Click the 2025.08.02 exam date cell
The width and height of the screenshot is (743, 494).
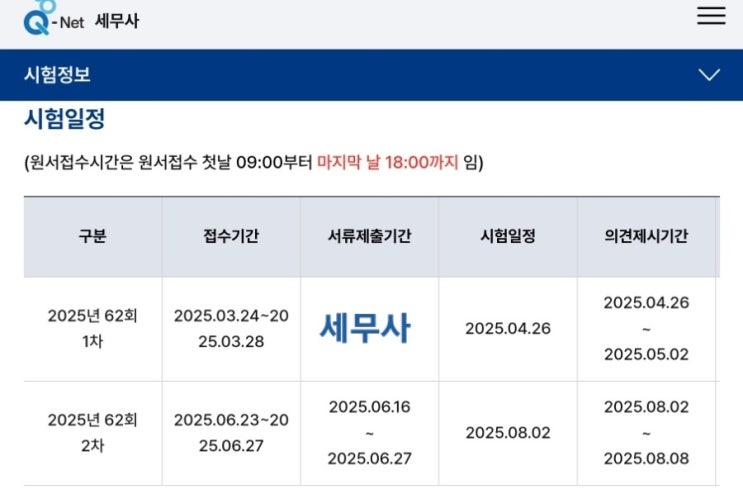click(508, 432)
